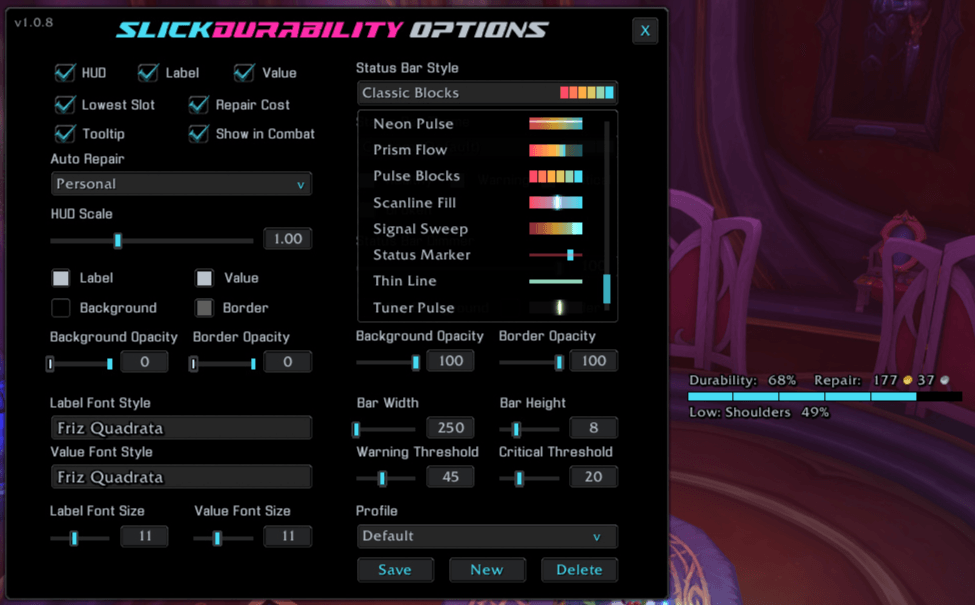
Task: Click the Label Font Size field 11
Action: [145, 536]
